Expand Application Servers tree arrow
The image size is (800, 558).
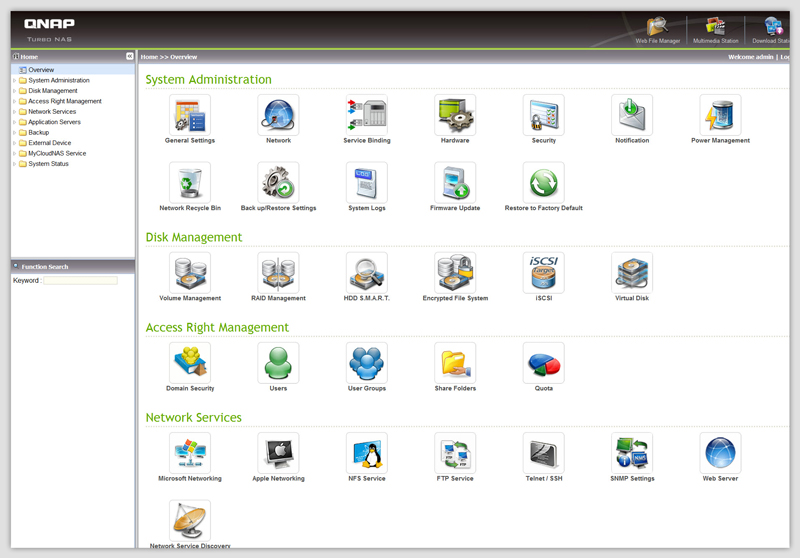click(x=14, y=122)
